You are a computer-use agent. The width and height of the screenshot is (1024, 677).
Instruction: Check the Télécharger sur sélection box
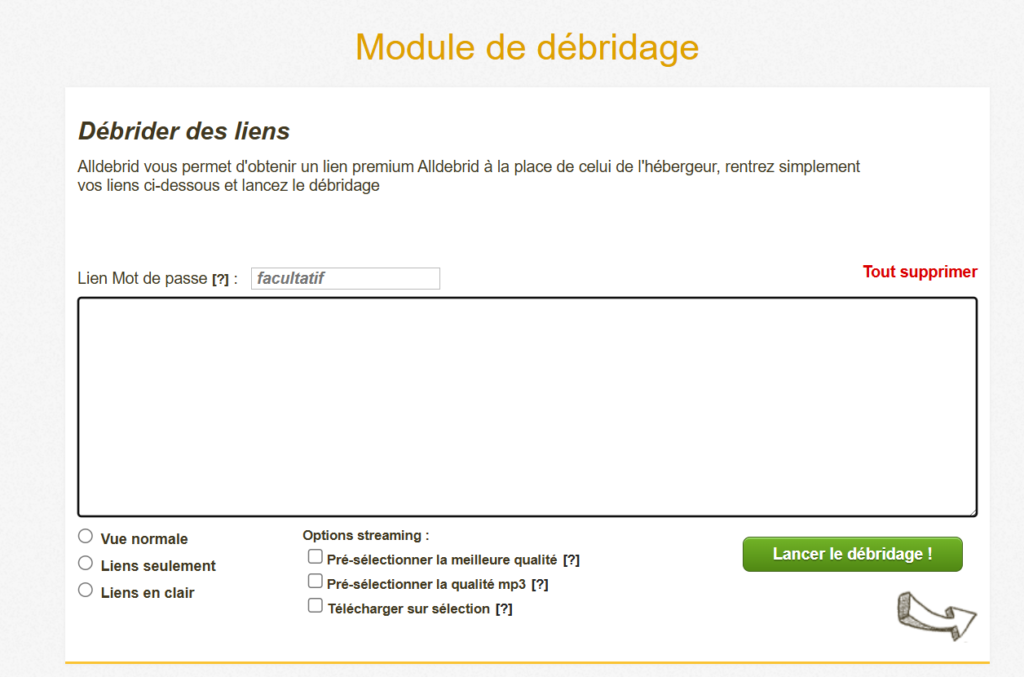(x=315, y=606)
